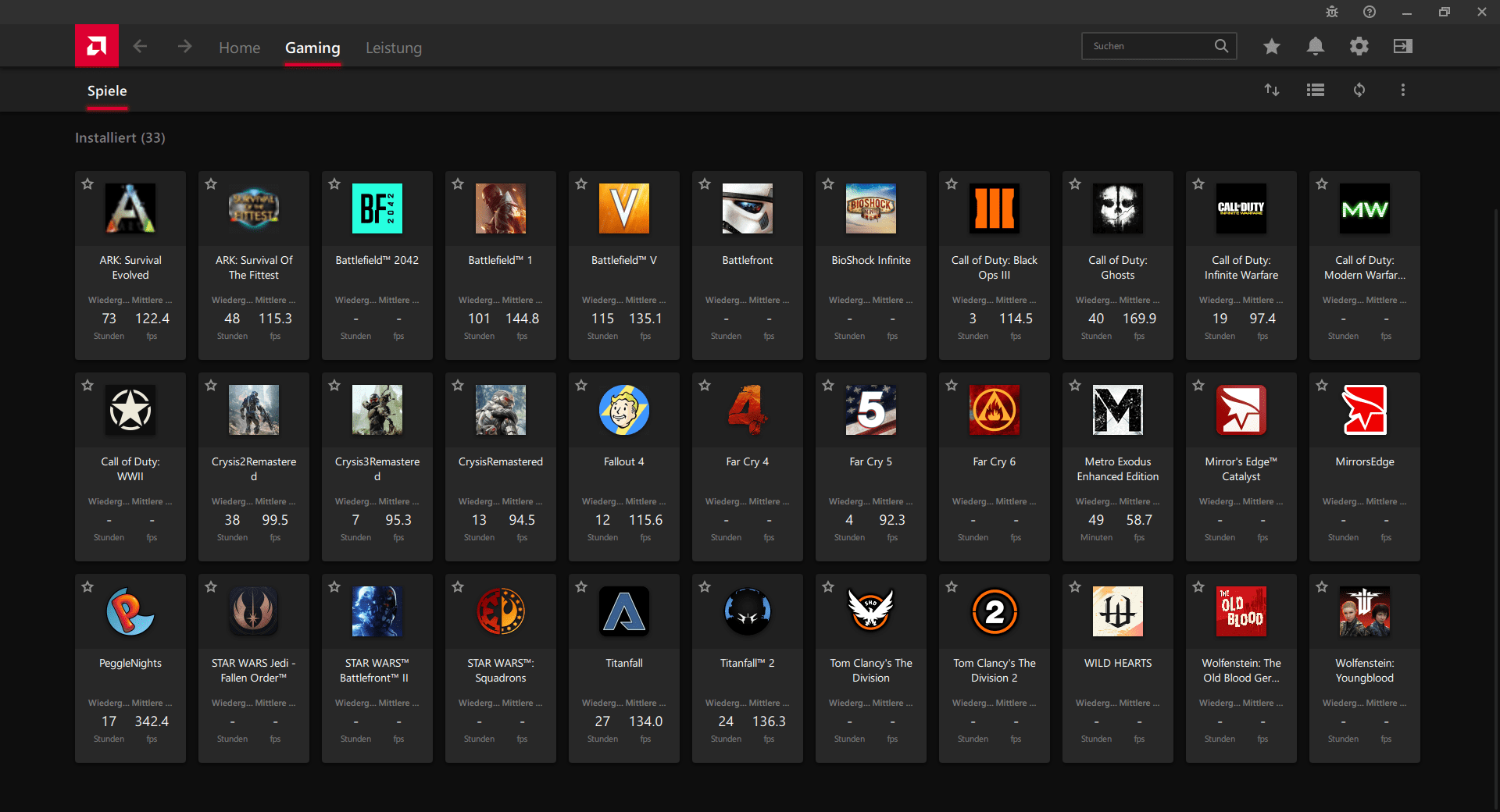Open Tom Clancy's The Division icon

[871, 611]
